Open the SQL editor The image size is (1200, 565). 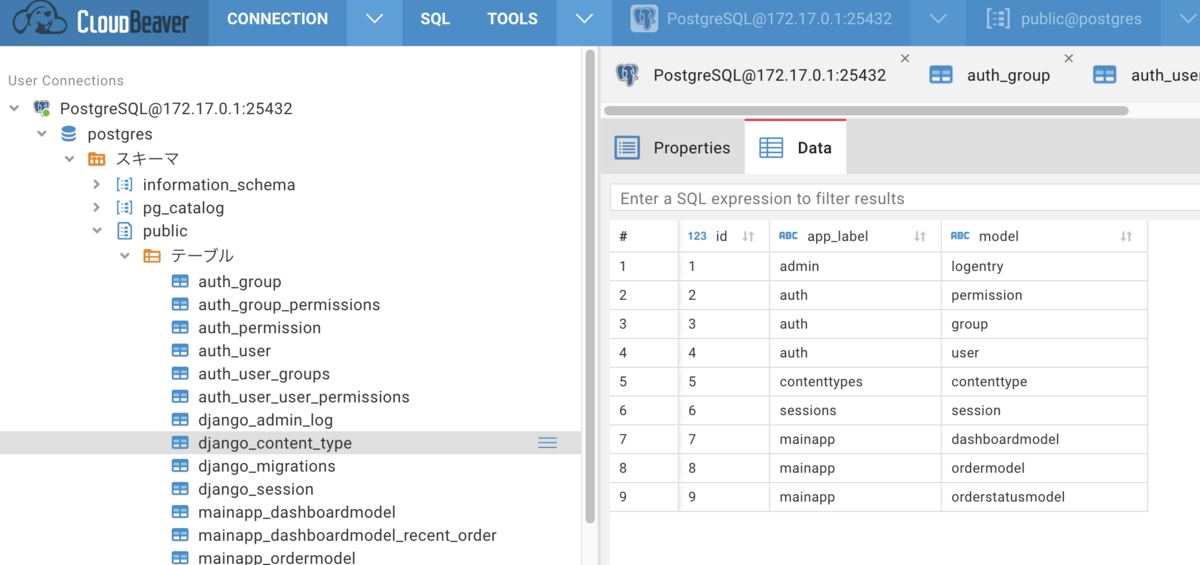435,19
